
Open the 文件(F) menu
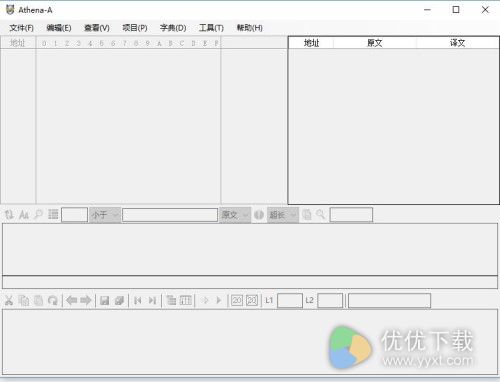tap(22, 28)
